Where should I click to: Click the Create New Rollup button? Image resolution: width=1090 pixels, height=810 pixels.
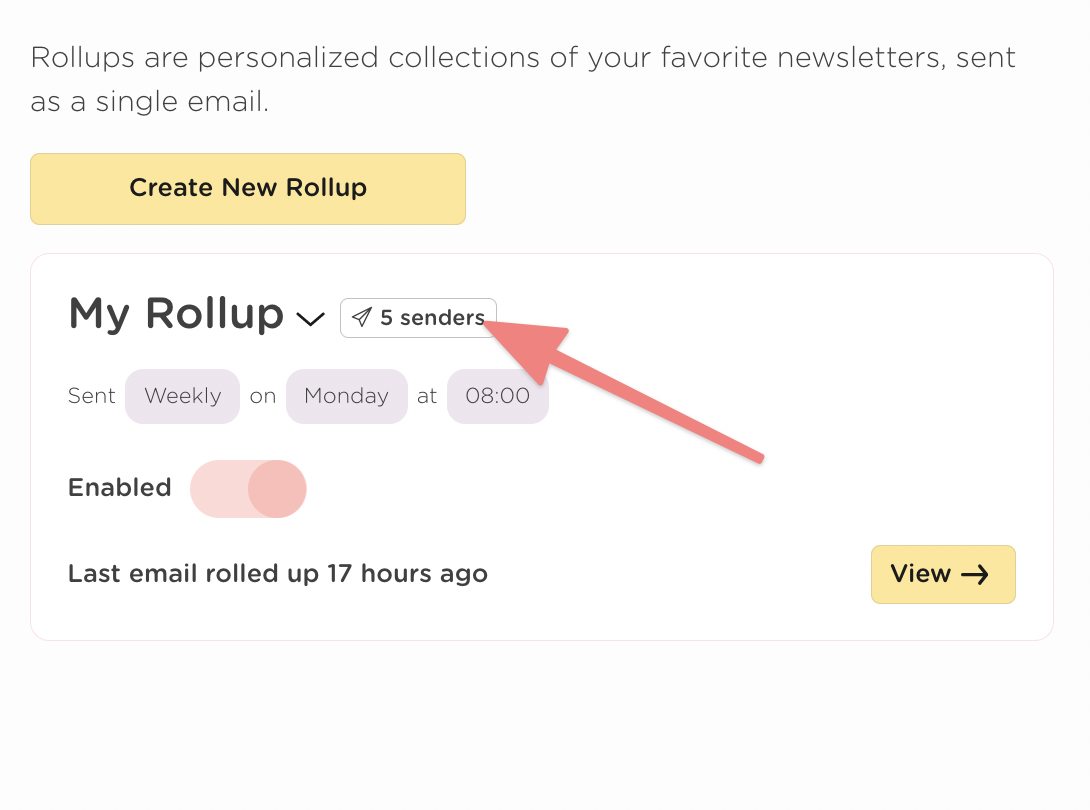[x=247, y=188]
